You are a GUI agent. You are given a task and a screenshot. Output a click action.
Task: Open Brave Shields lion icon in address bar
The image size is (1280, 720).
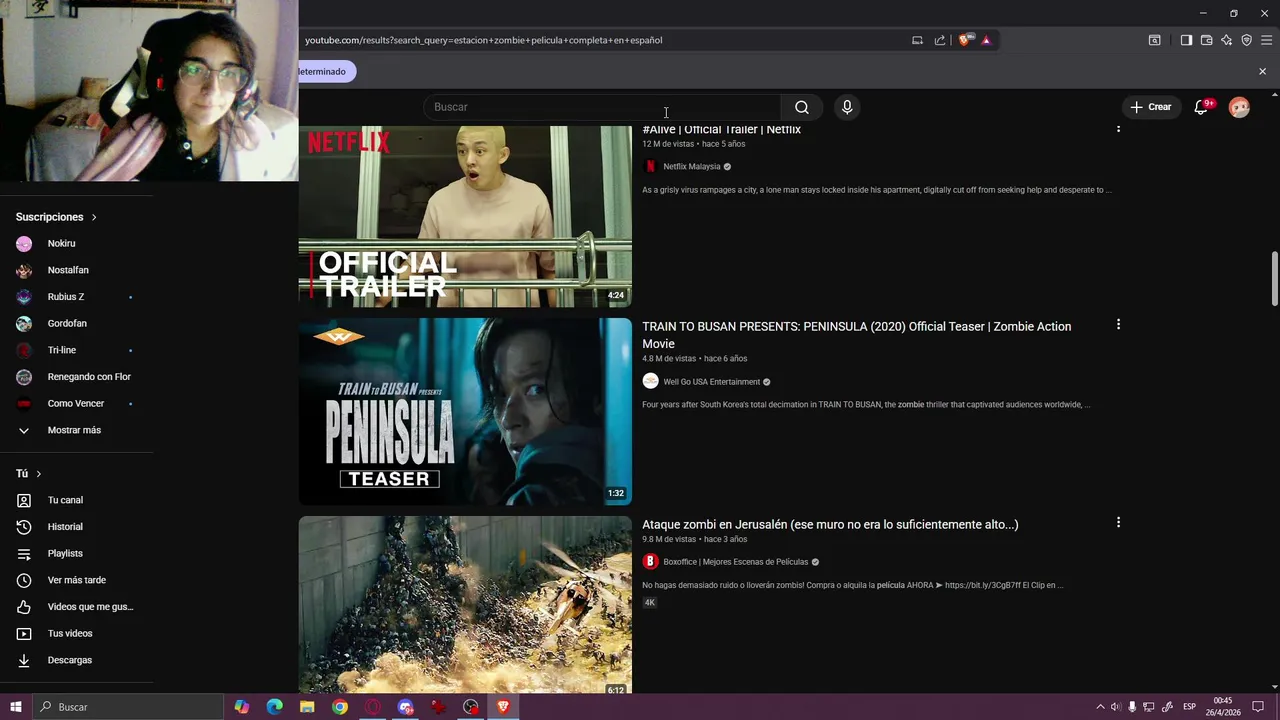(x=965, y=40)
